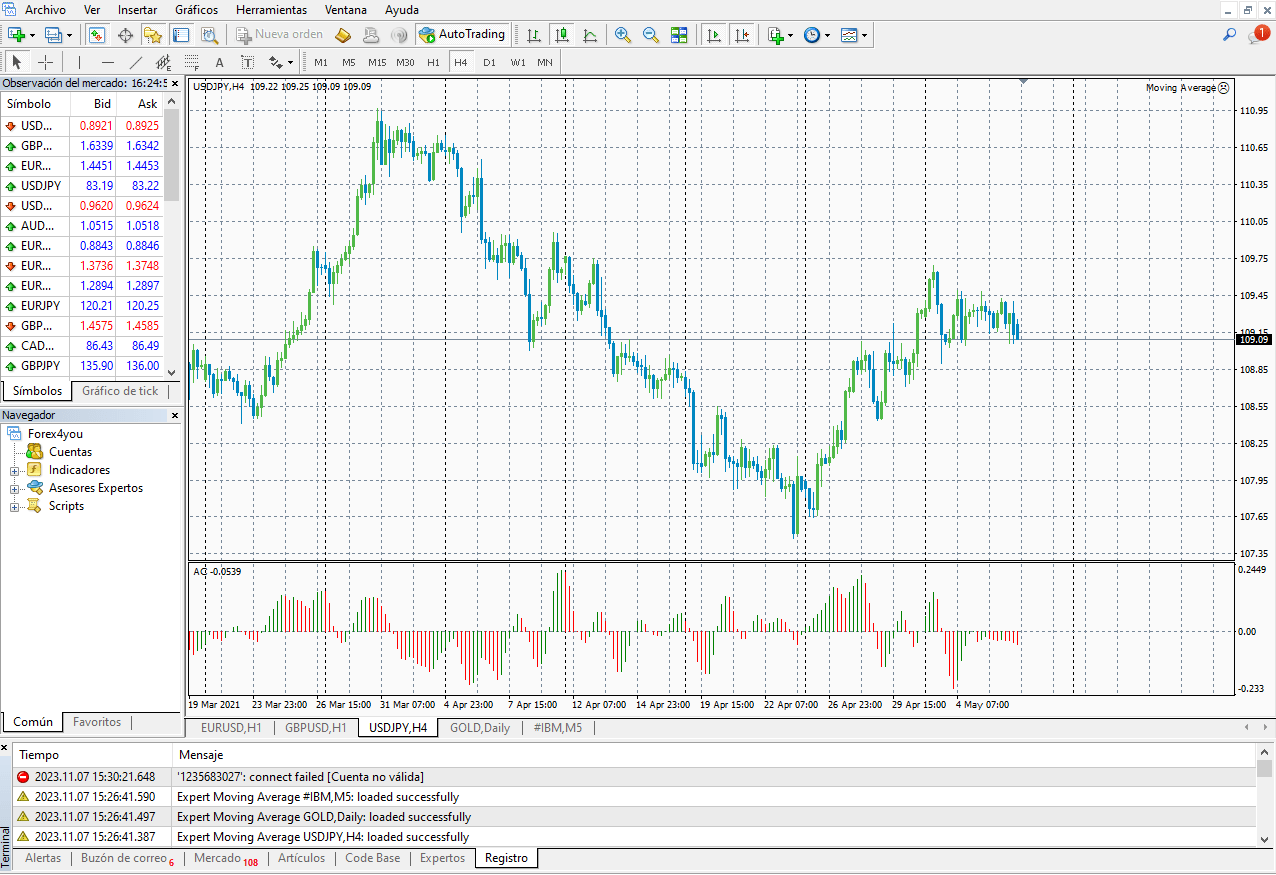Open the GOLD,Daily chart tab
The height and width of the screenshot is (875, 1276).
[x=480, y=728]
